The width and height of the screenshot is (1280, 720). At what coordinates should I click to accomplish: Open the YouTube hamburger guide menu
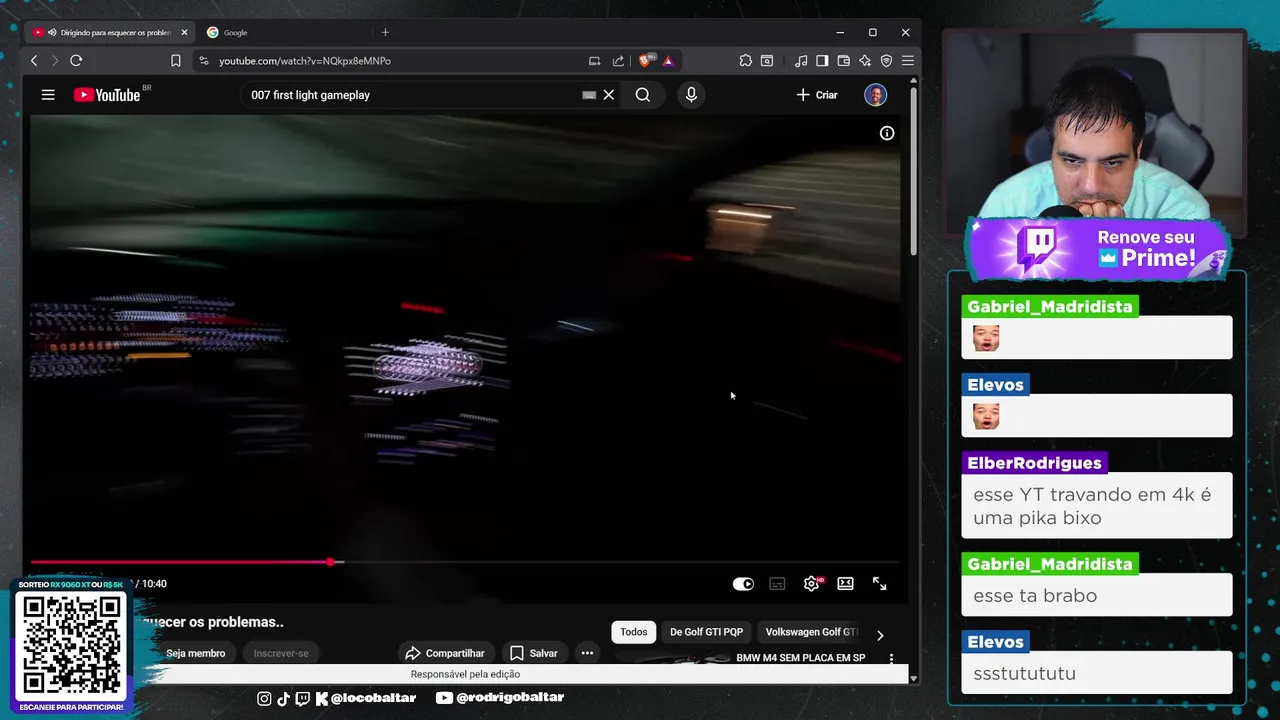click(x=48, y=95)
